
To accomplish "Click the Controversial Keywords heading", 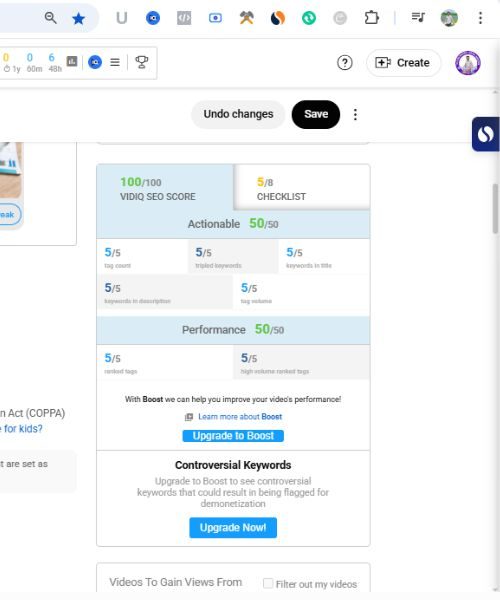I will [233, 465].
